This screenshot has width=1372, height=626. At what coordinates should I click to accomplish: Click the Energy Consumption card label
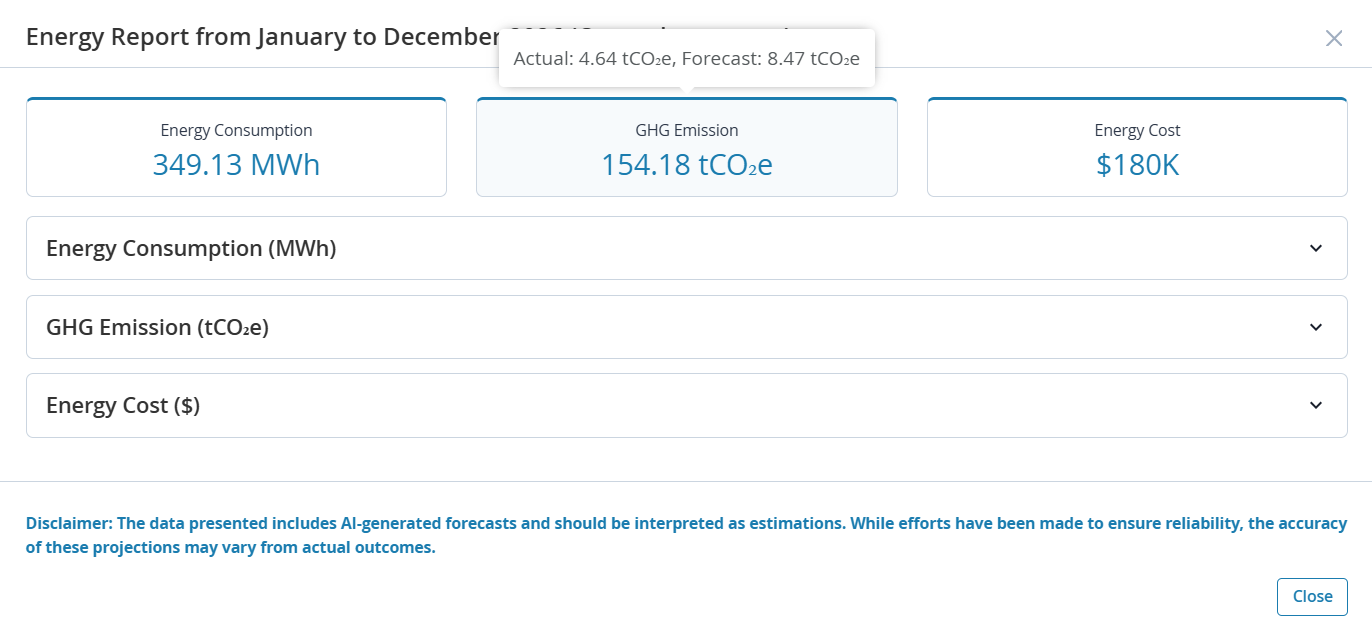236,130
